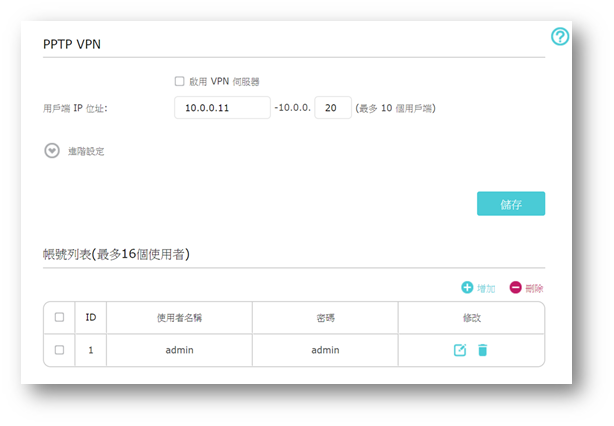Click the 進階設定 text label

click(86, 152)
